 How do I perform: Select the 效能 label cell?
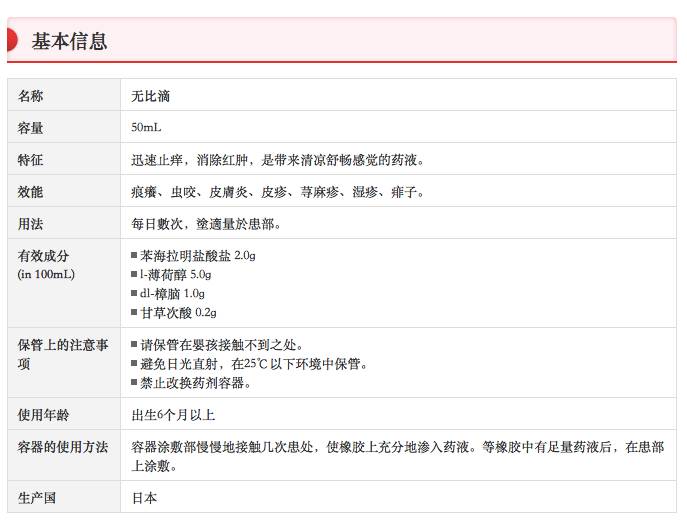point(64,191)
